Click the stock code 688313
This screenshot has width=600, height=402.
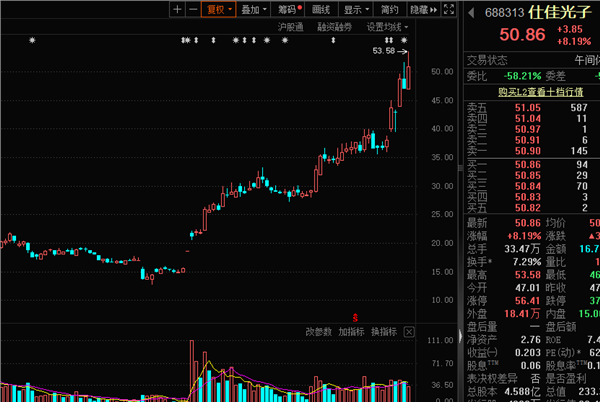click(x=504, y=13)
